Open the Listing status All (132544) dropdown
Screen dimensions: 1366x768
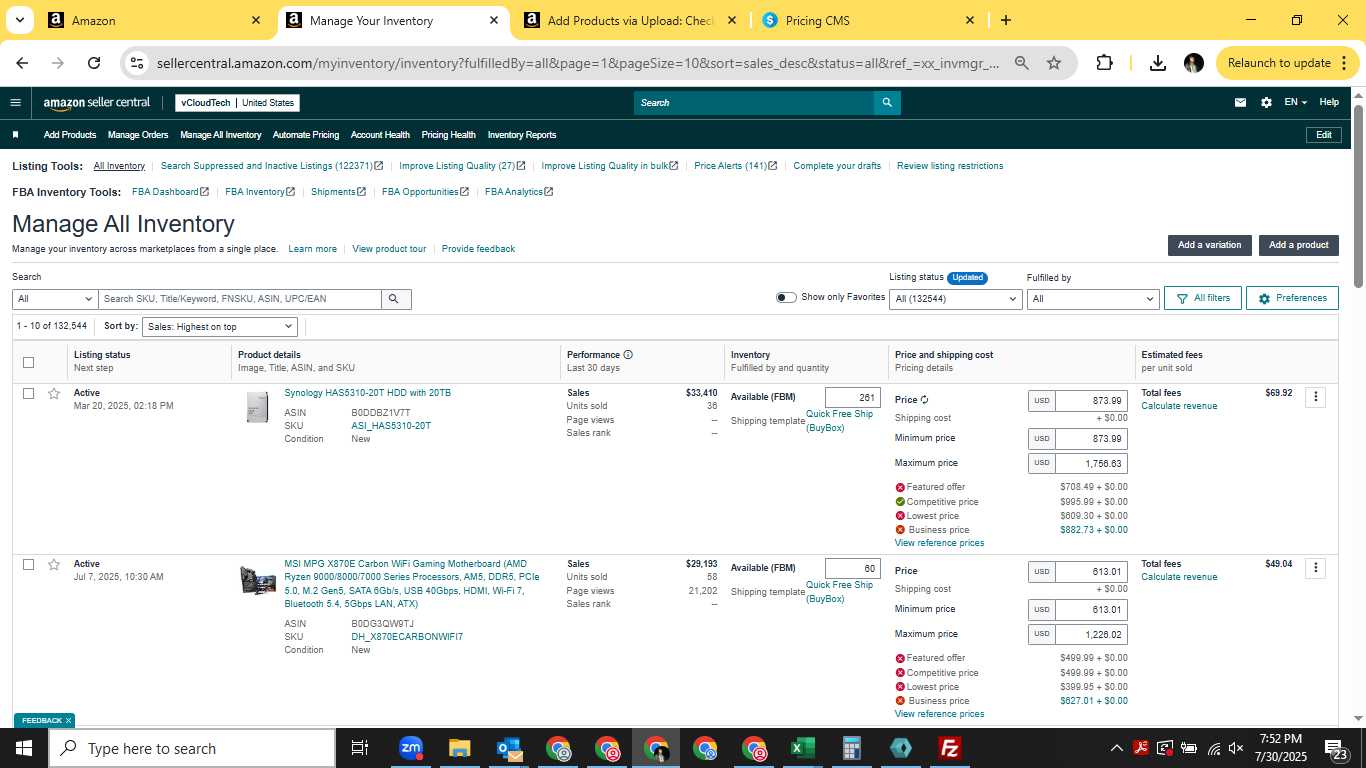955,299
